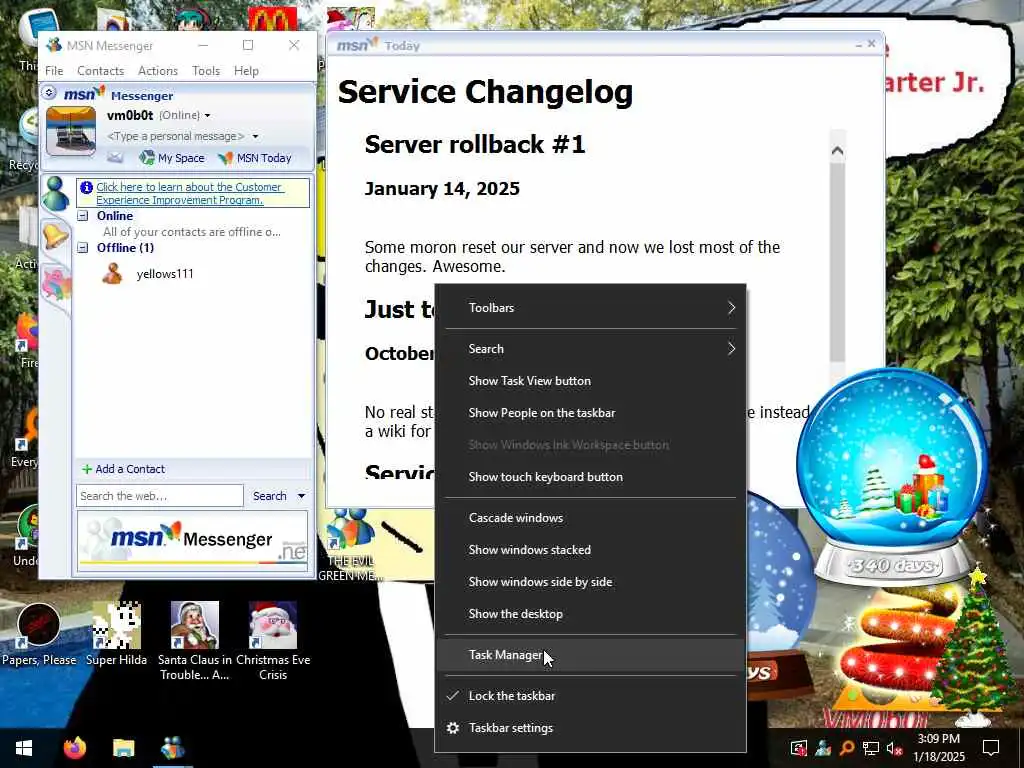Click MSN Messenger title bar app icon

point(54,45)
